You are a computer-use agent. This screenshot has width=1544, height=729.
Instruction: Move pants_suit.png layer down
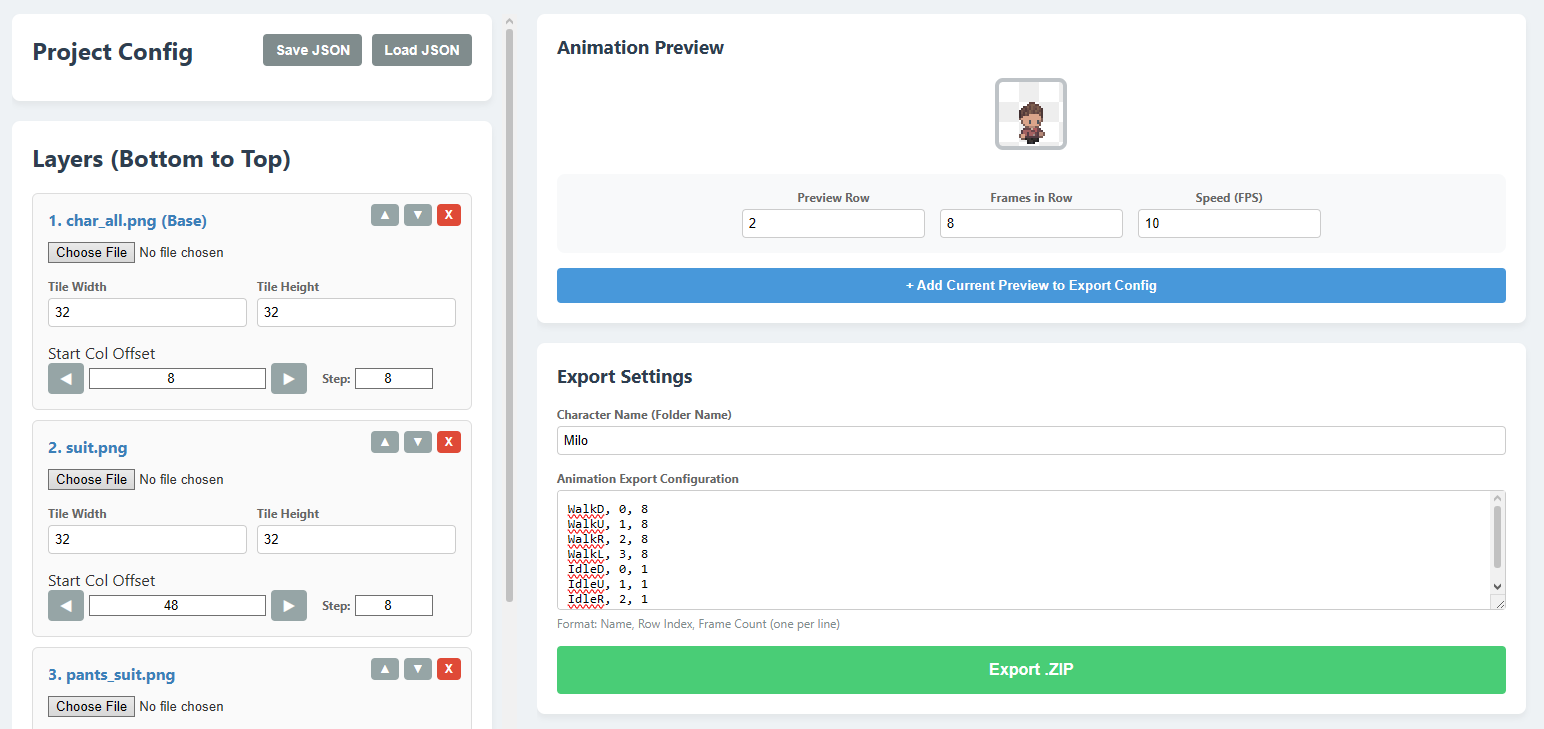[x=418, y=669]
